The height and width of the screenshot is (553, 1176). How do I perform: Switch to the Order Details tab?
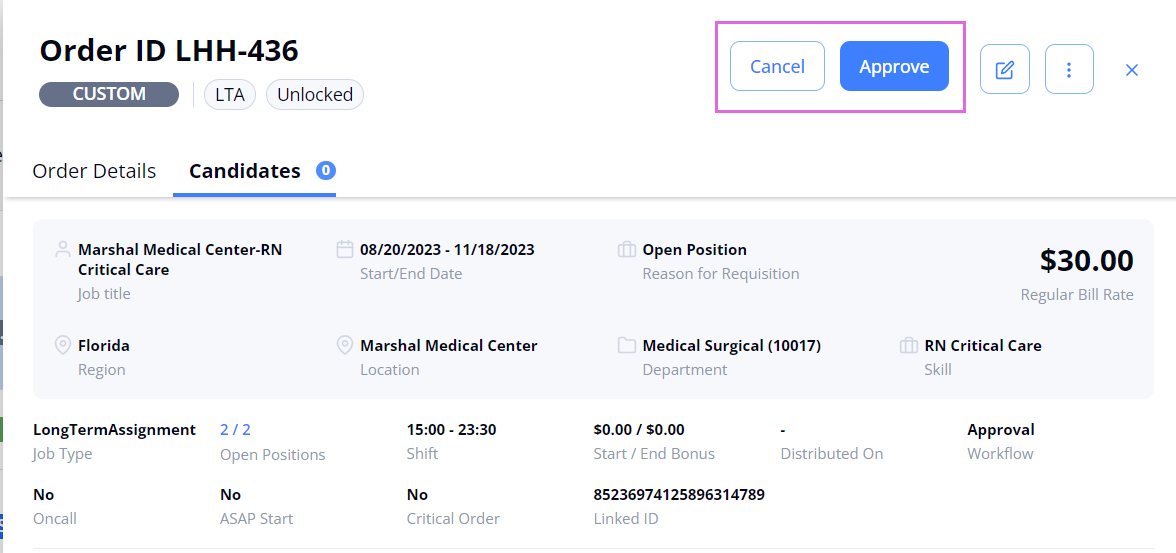pos(94,171)
